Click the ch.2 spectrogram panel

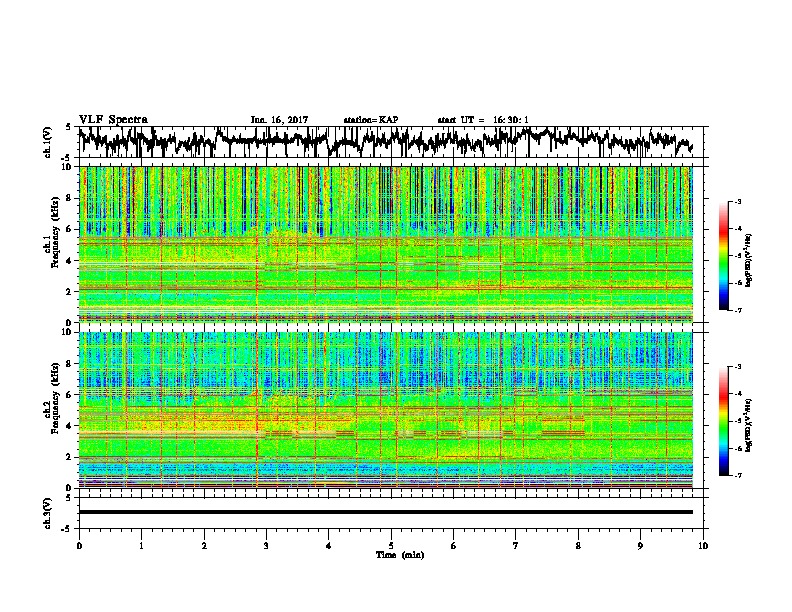point(385,410)
